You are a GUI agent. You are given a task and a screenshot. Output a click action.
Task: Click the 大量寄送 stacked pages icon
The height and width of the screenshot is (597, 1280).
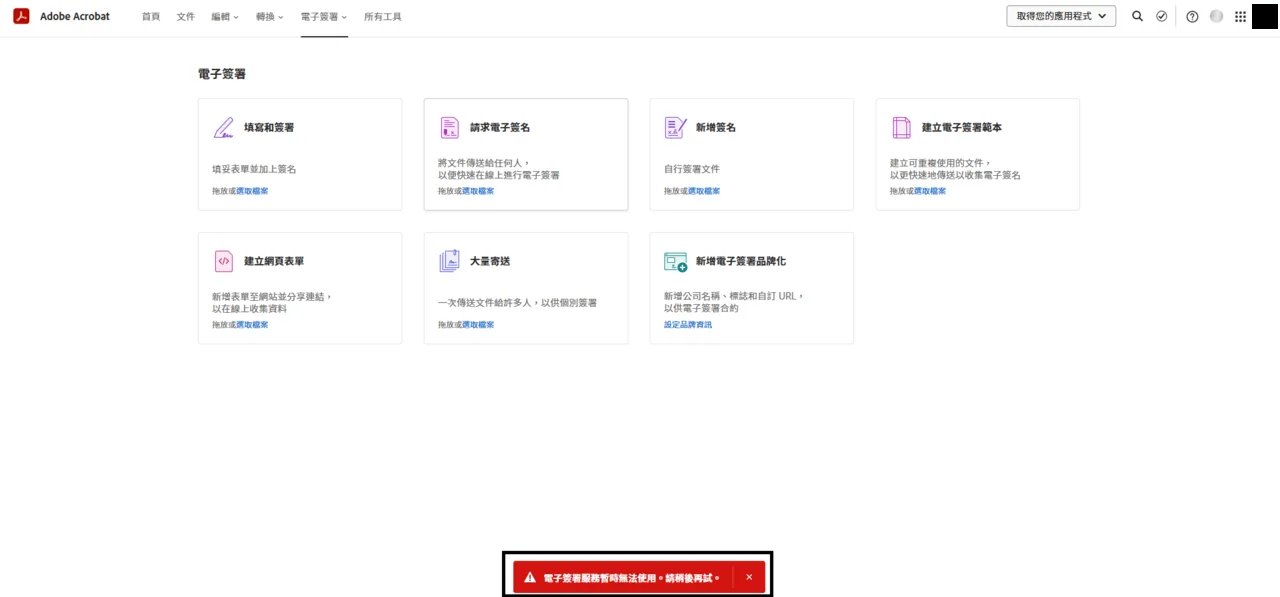450,261
